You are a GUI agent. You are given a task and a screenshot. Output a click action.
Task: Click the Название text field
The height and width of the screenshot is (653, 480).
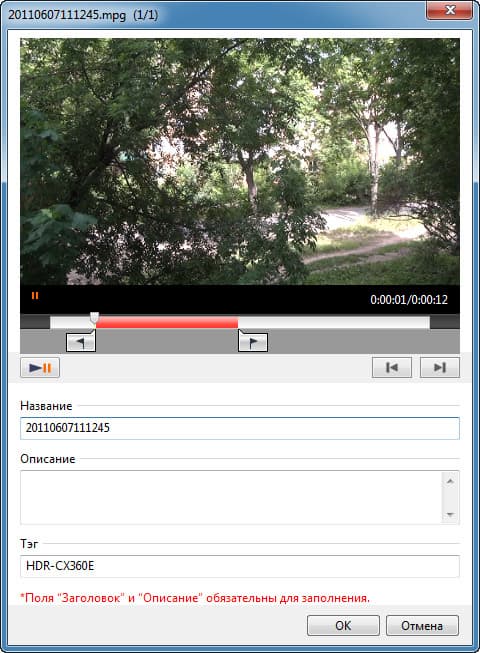click(240, 428)
